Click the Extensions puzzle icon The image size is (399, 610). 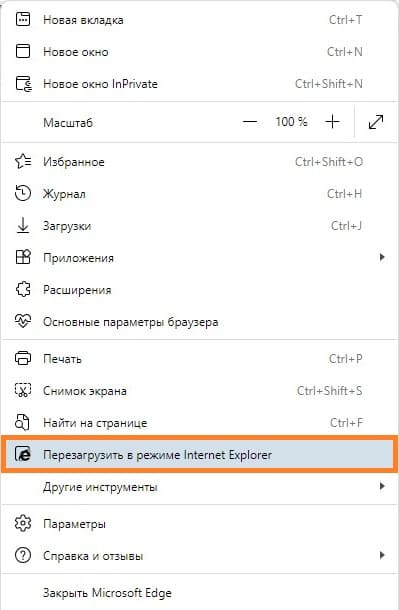(23, 290)
